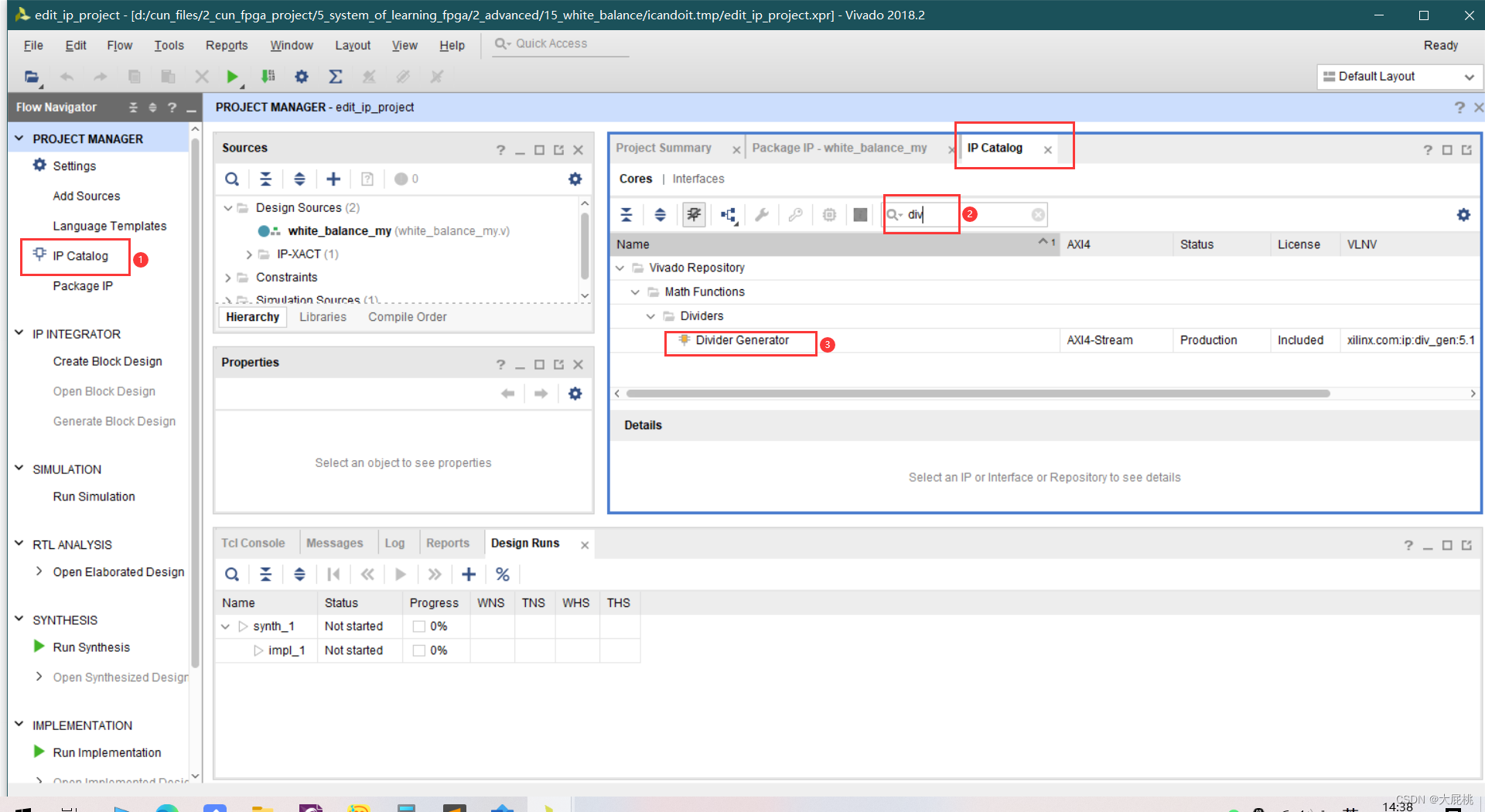The width and height of the screenshot is (1485, 812).
Task: Switch to Messages tab
Action: 334,543
